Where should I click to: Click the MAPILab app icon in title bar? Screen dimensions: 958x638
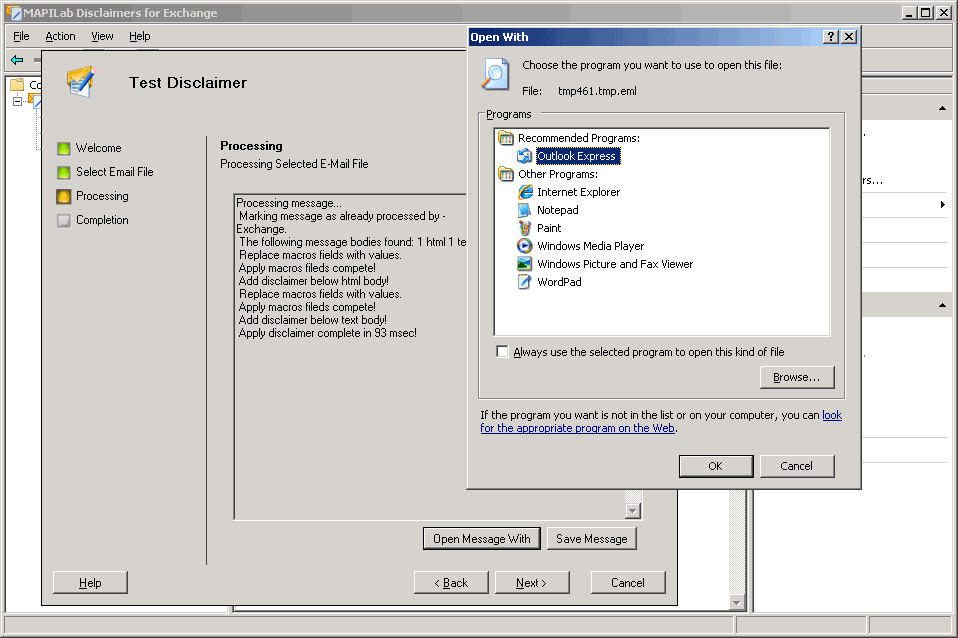tap(13, 13)
